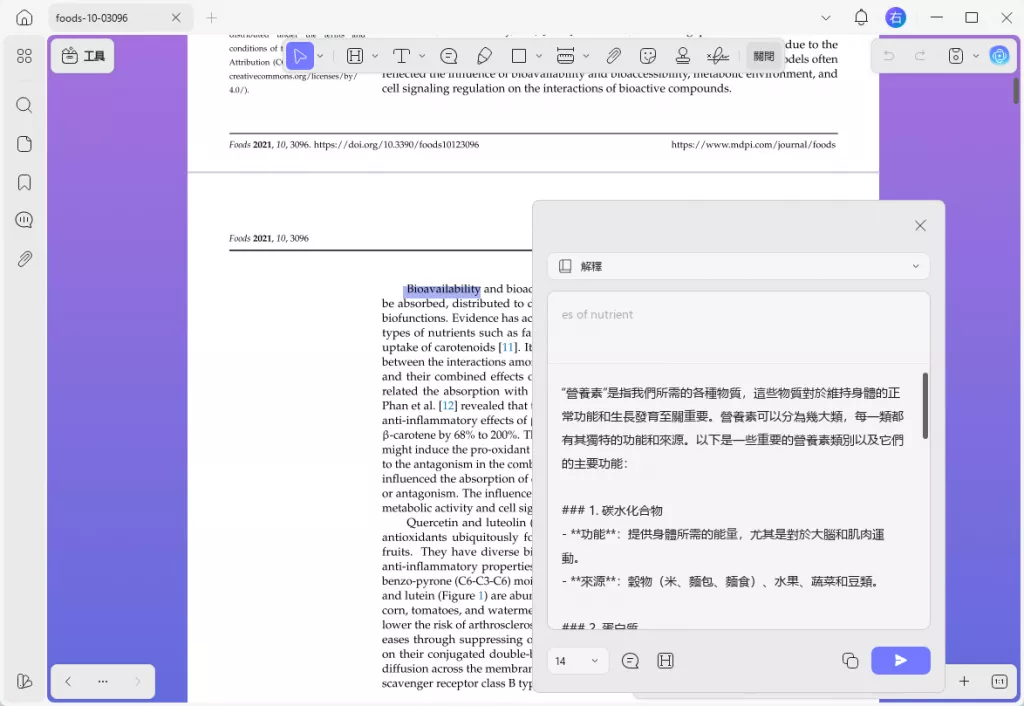
Task: Click the send arrow button
Action: [x=901, y=661]
